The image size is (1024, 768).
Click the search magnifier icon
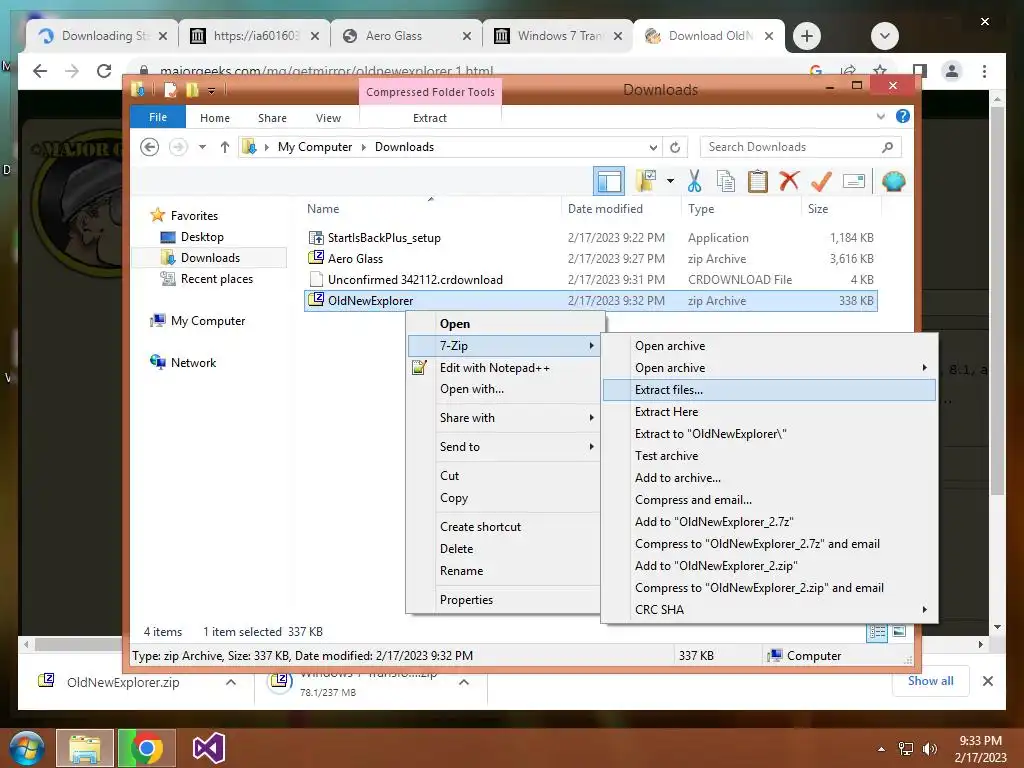coord(887,147)
